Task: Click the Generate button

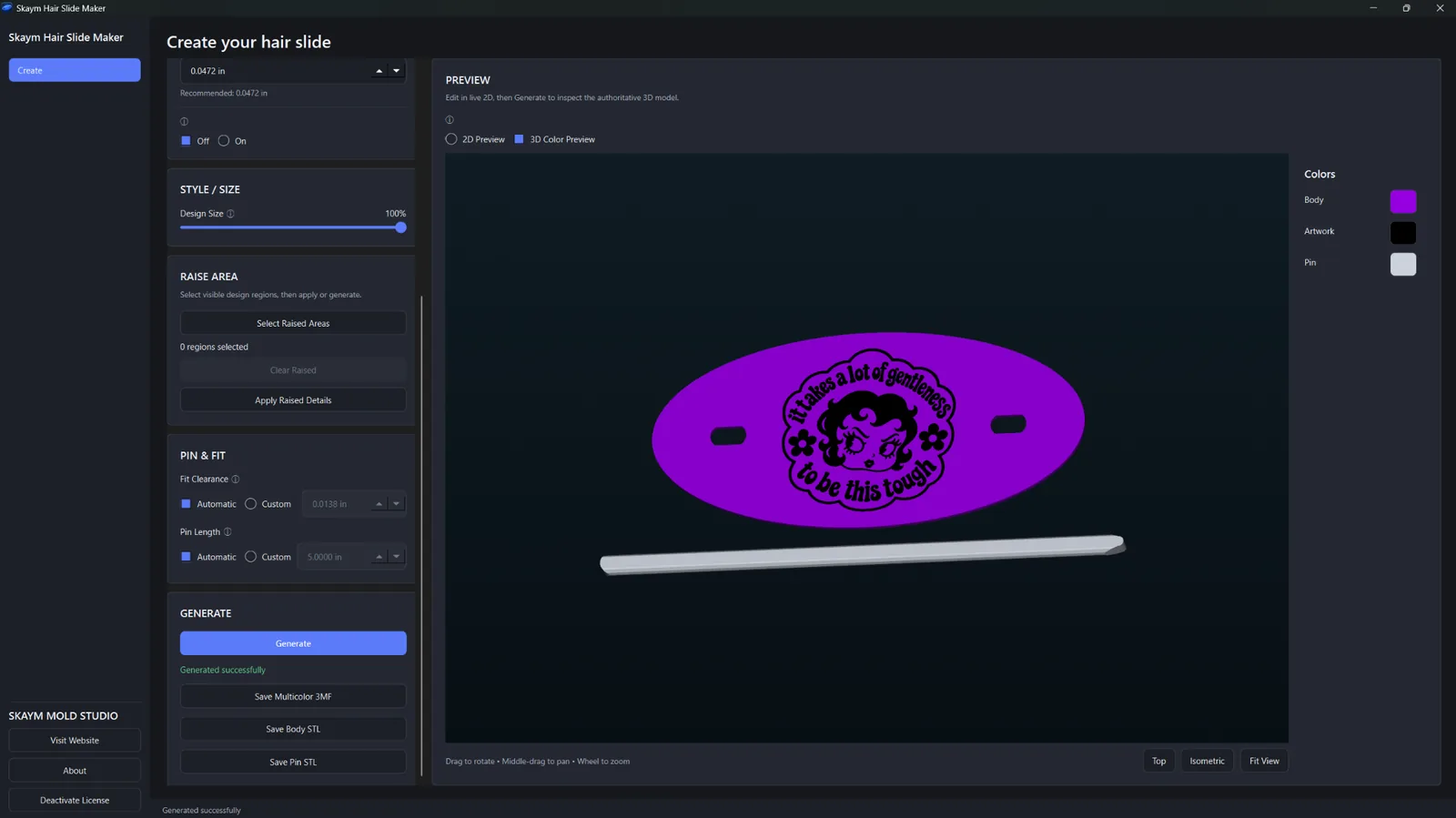Action: click(x=293, y=643)
